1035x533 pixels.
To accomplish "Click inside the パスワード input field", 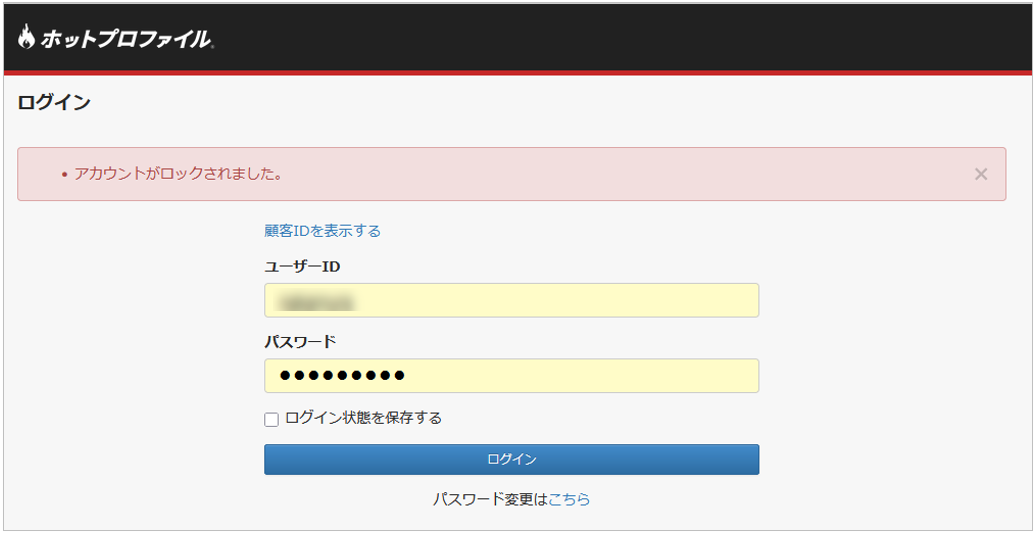I will pos(580,376).
